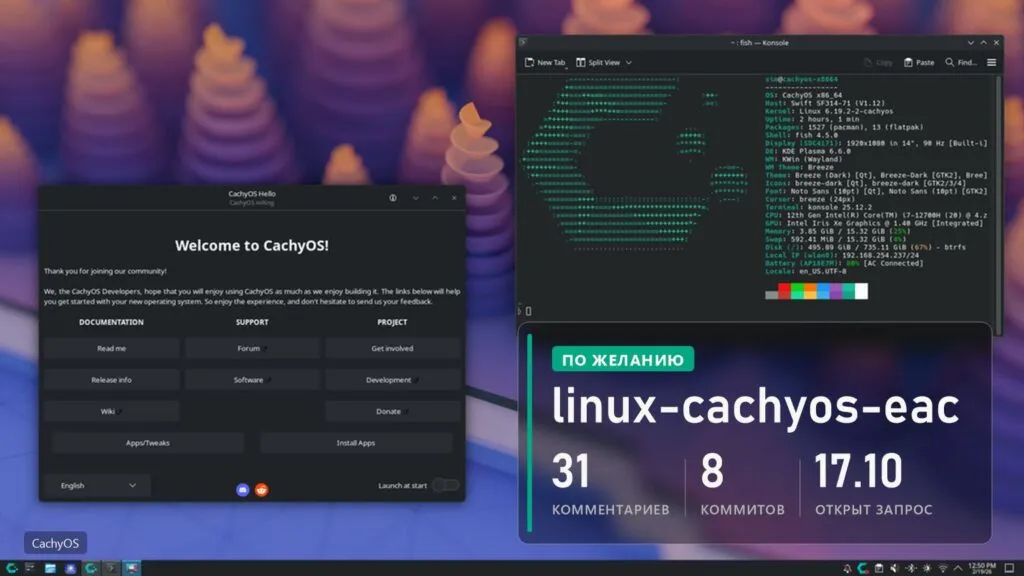Activate the screenshot app taskbar entry
The image size is (1024, 576).
click(x=132, y=568)
